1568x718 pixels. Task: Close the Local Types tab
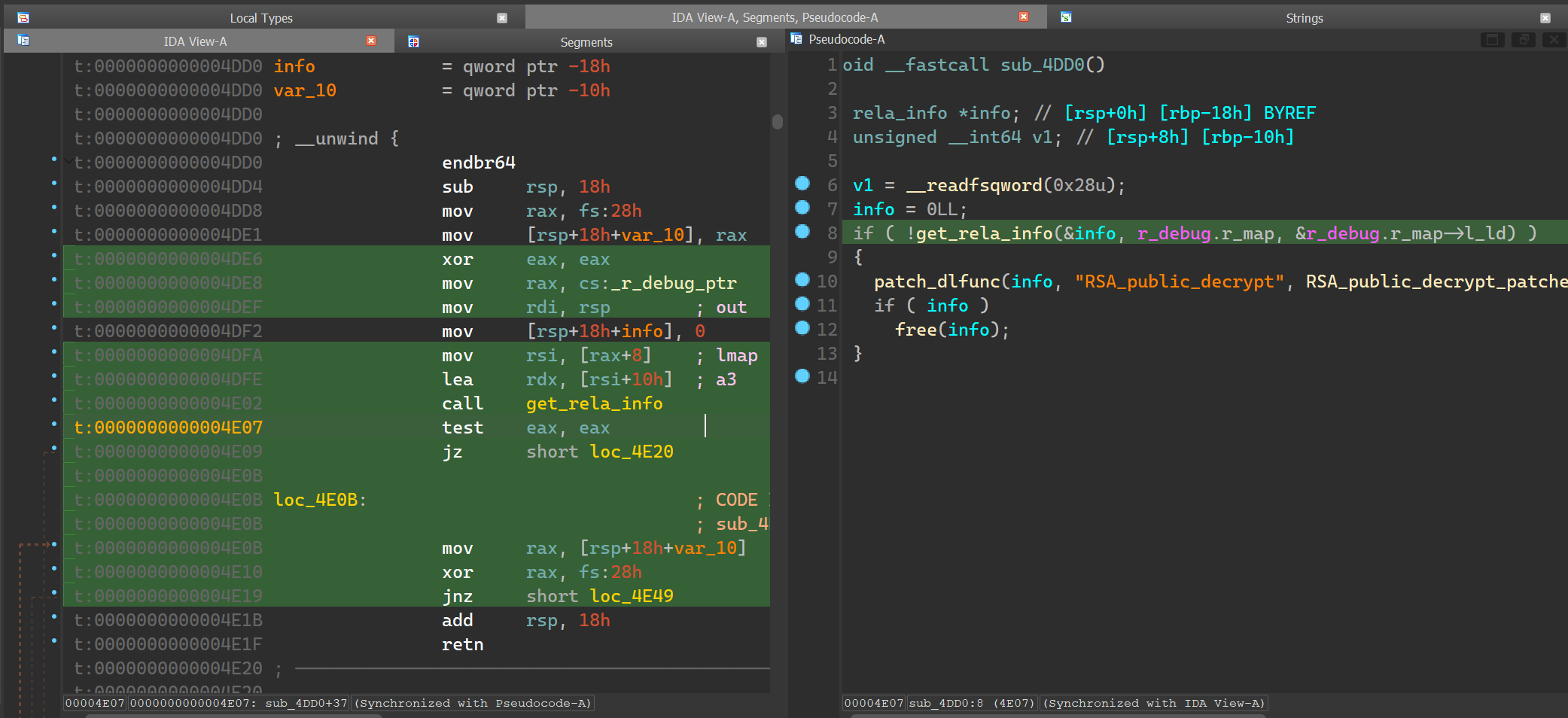pyautogui.click(x=502, y=18)
